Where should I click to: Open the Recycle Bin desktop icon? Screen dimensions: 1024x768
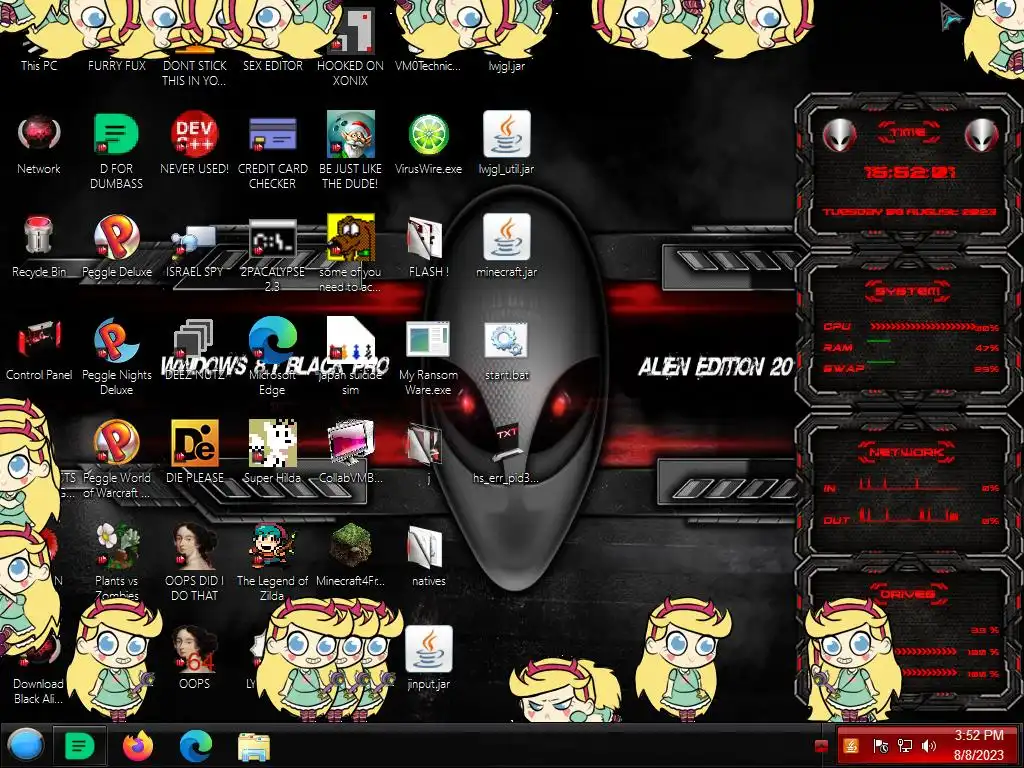click(39, 236)
